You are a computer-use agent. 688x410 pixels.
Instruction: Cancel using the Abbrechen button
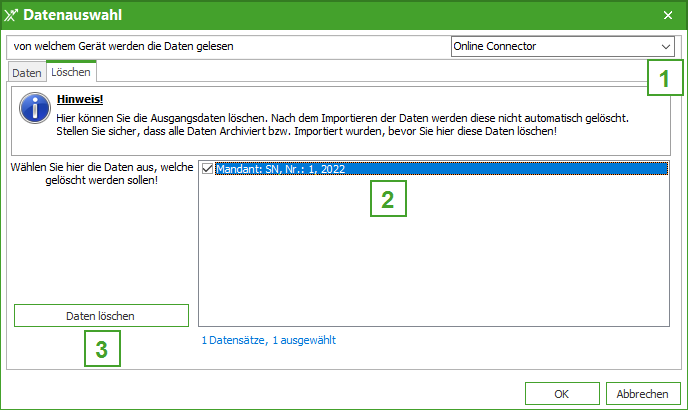(x=642, y=392)
